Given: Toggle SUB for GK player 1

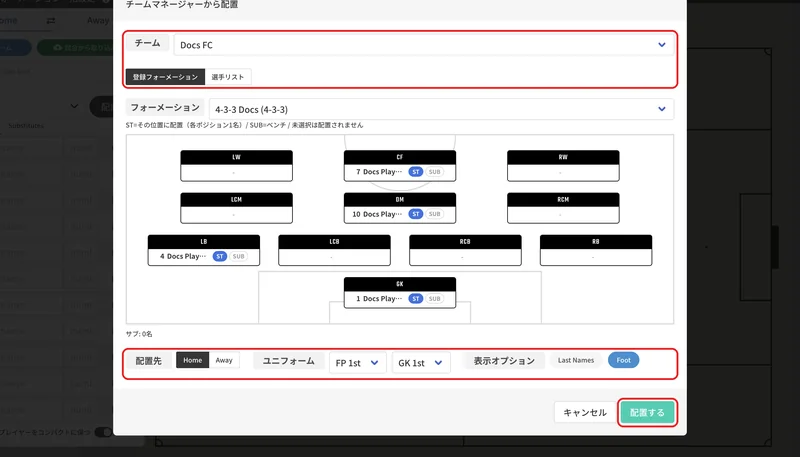Looking at the screenshot, I should 435,299.
